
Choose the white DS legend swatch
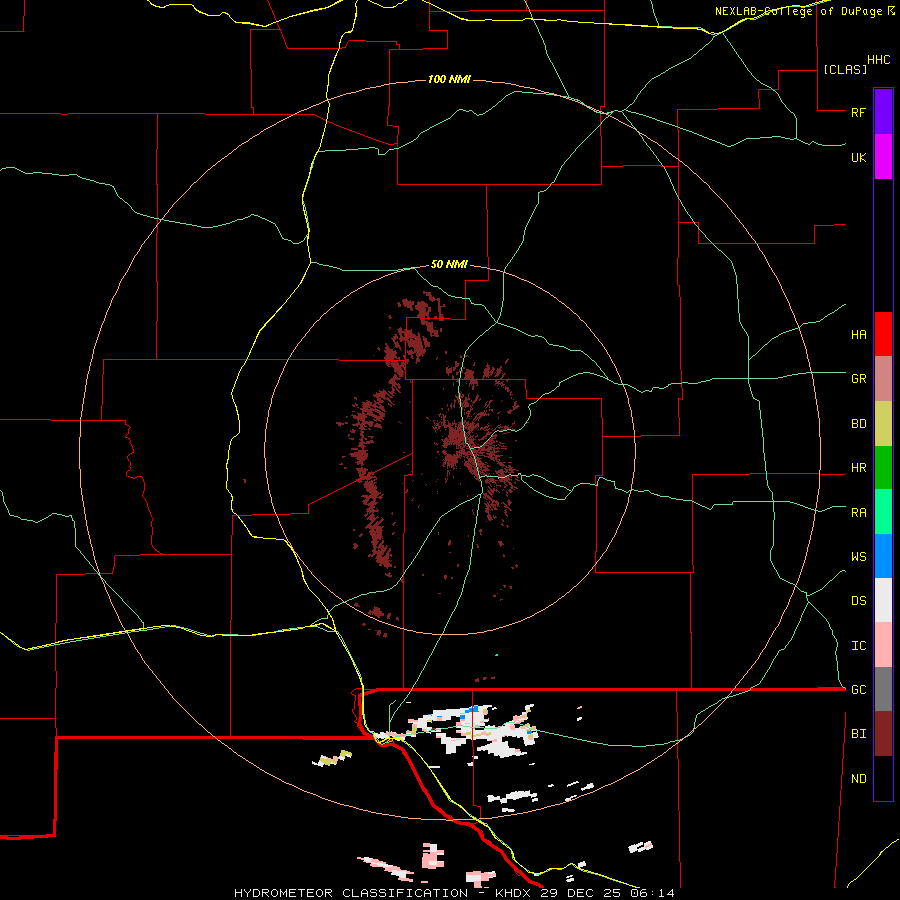[883, 600]
